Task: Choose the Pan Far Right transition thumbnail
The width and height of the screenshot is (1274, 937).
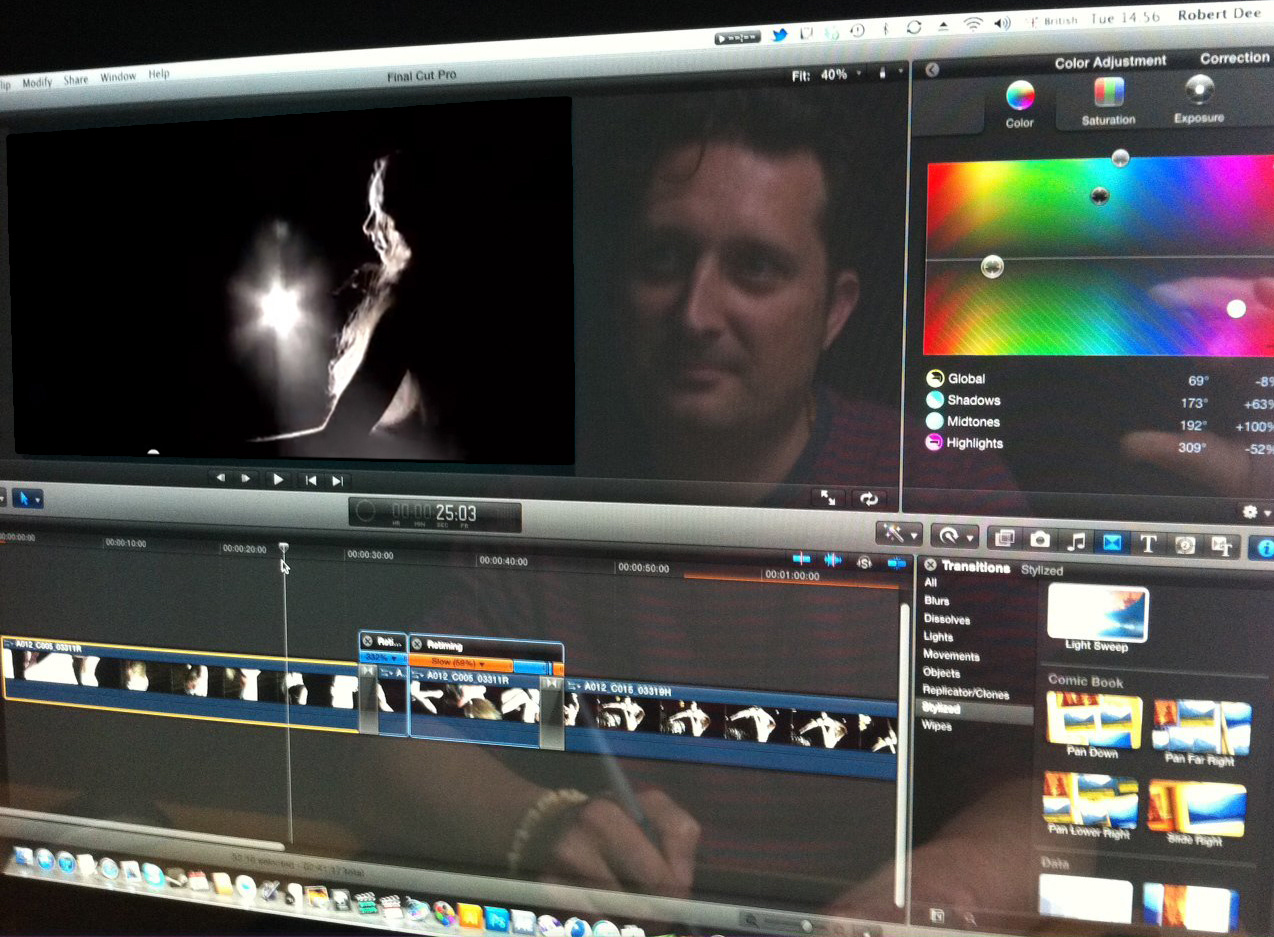Action: pos(1201,727)
